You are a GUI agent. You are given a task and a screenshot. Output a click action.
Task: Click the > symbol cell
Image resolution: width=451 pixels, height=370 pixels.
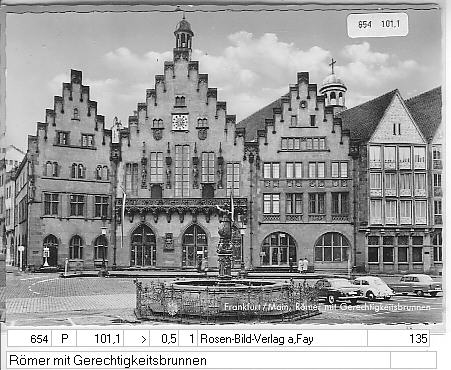pyautogui.click(x=137, y=339)
